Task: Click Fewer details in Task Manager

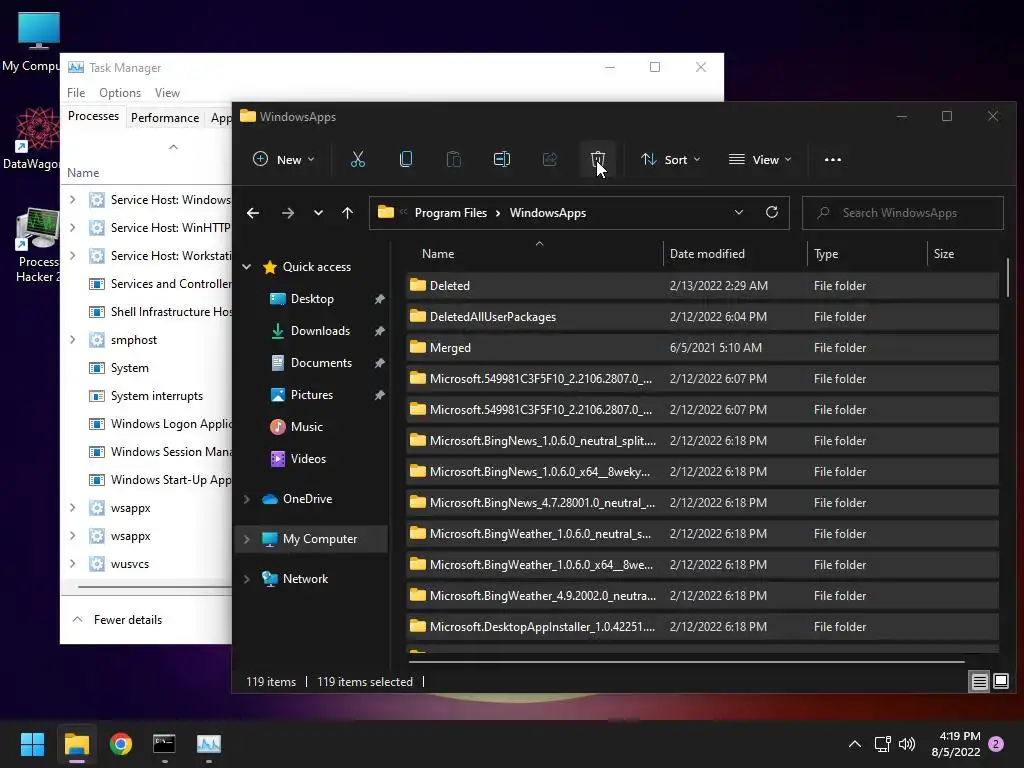Action: pyautogui.click(x=118, y=620)
